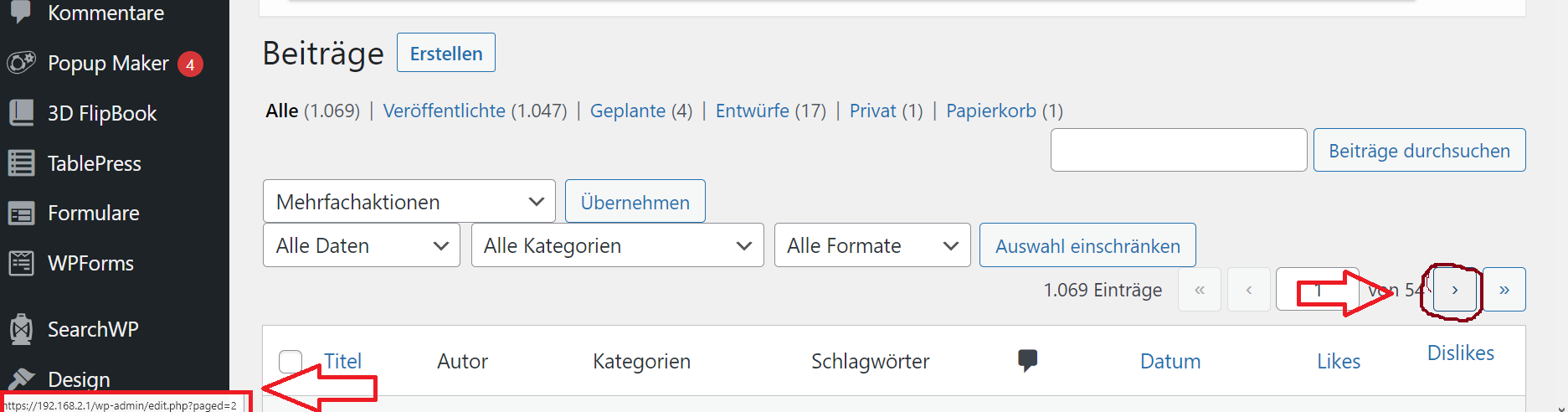Expand the Mehrfachaktionen dropdown

click(x=409, y=202)
